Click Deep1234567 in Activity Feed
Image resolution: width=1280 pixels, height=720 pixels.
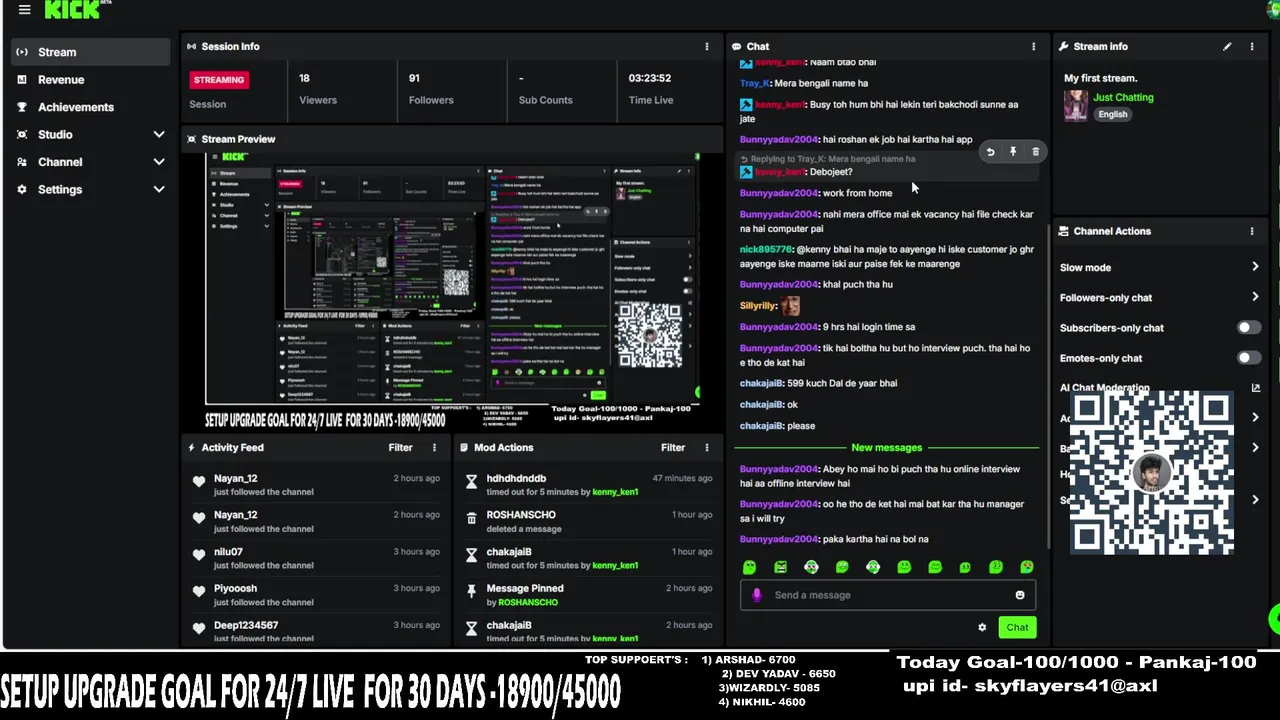pos(246,625)
